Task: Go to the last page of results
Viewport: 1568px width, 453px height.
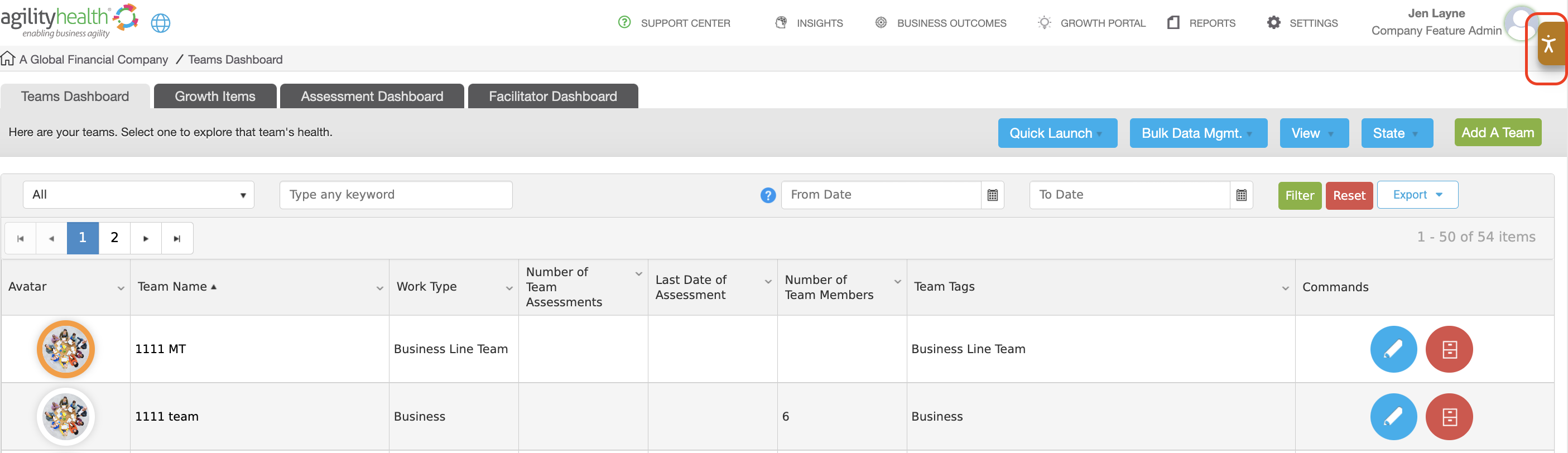Action: 177,238
